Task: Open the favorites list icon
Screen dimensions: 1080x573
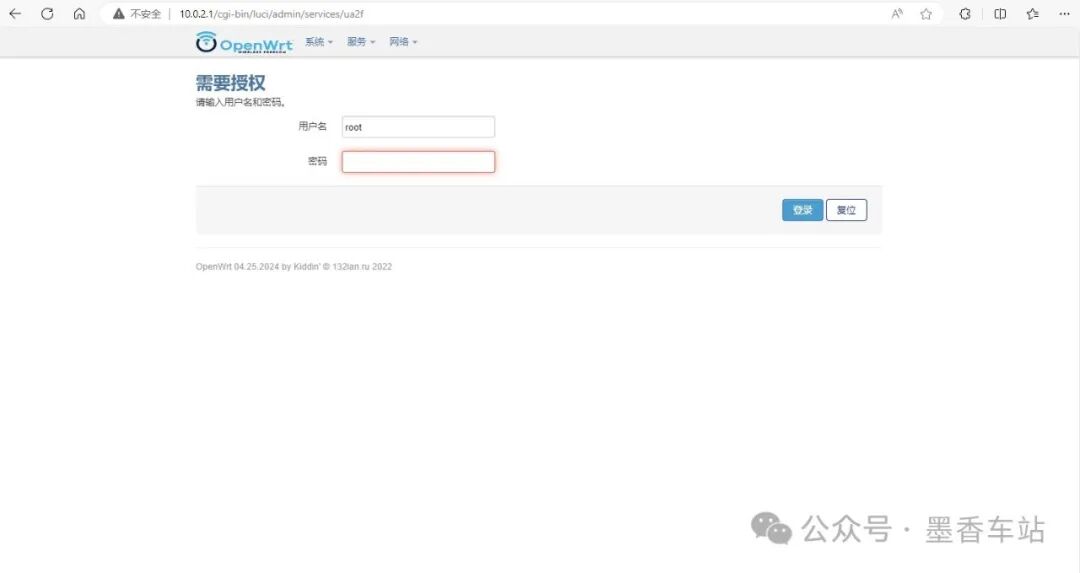Action: (x=1032, y=14)
